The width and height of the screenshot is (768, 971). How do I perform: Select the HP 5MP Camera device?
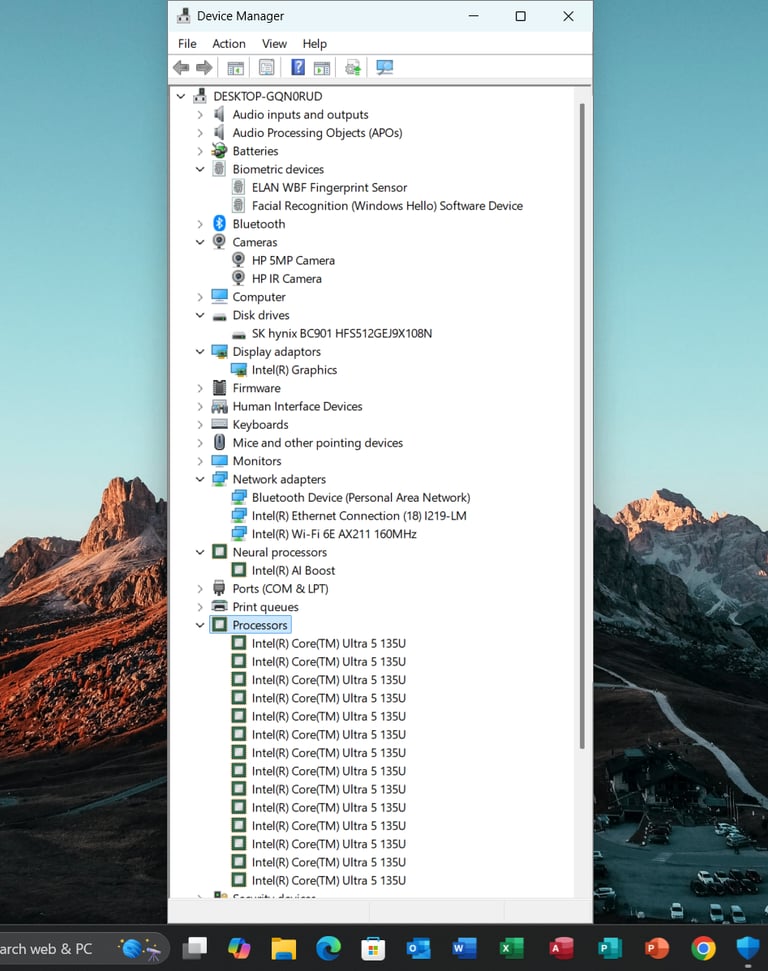tap(293, 261)
